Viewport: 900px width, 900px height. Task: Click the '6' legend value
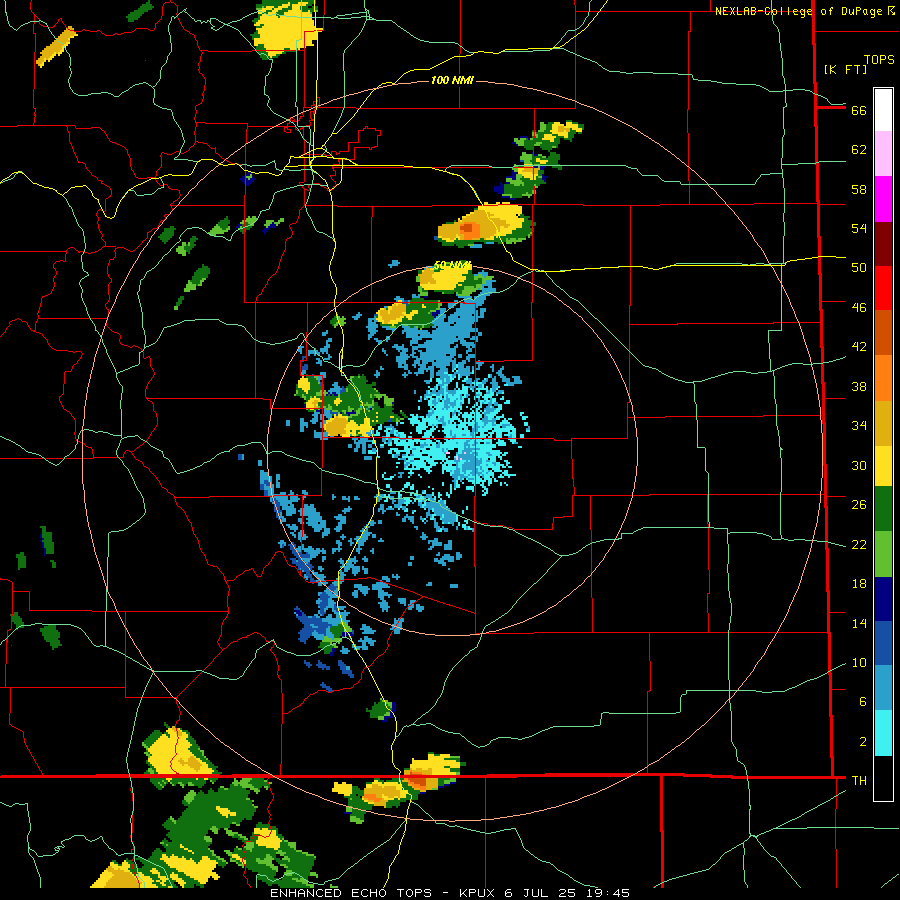pos(862,702)
